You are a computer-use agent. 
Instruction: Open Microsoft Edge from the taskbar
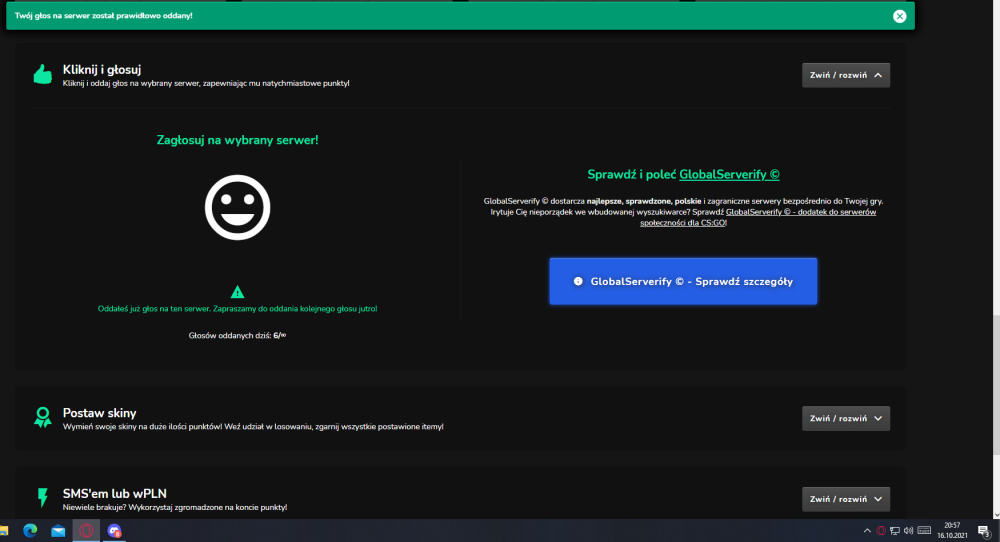[x=30, y=531]
